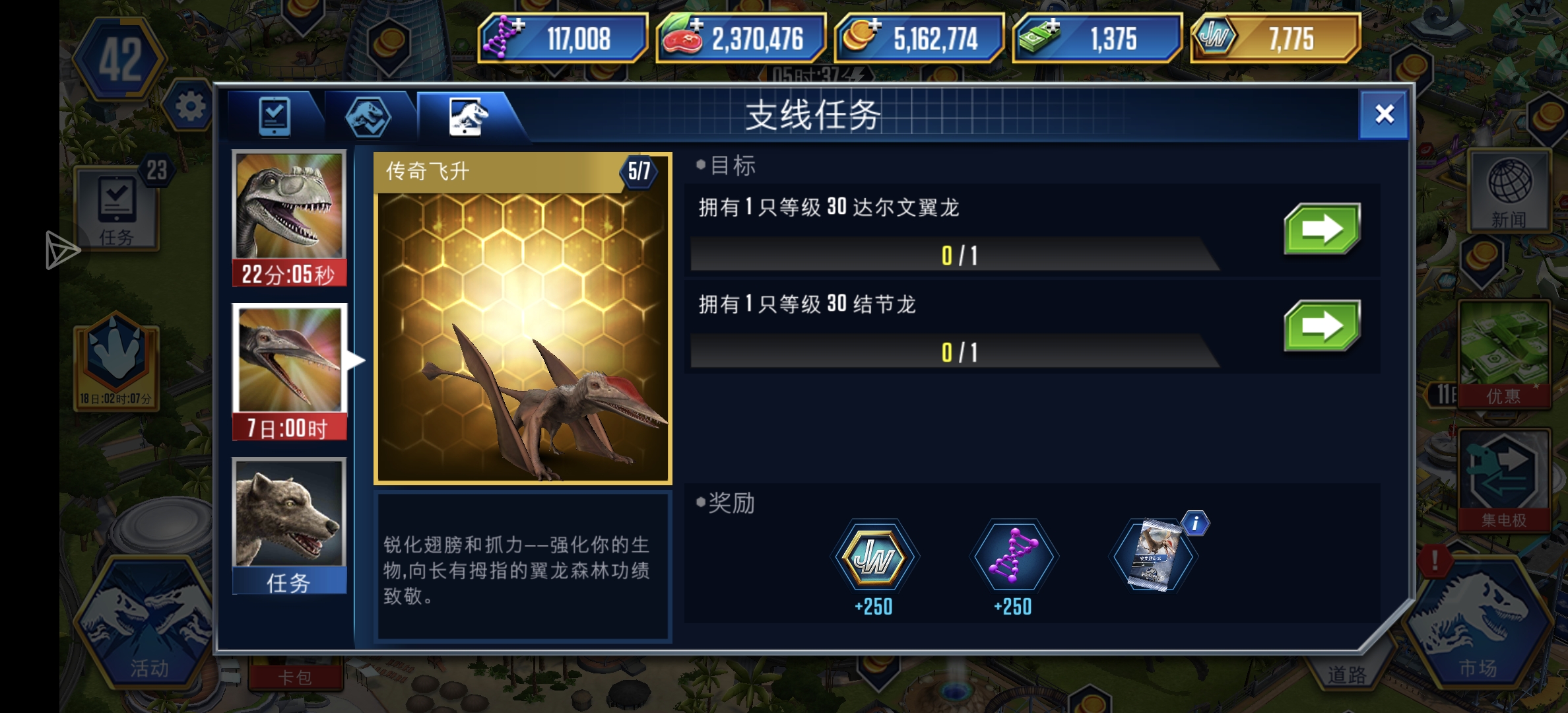Select the dinosaur side missions tab

point(467,116)
